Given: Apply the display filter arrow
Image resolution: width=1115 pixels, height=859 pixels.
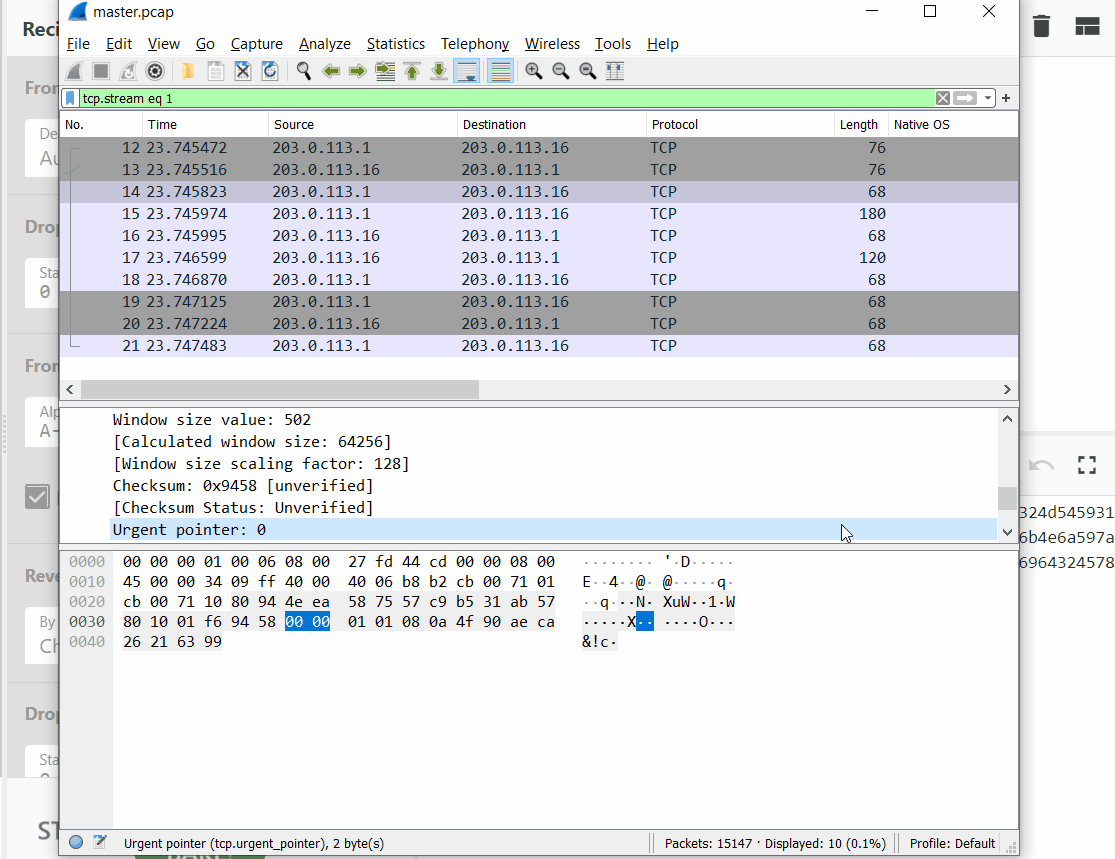Looking at the screenshot, I should [x=965, y=98].
